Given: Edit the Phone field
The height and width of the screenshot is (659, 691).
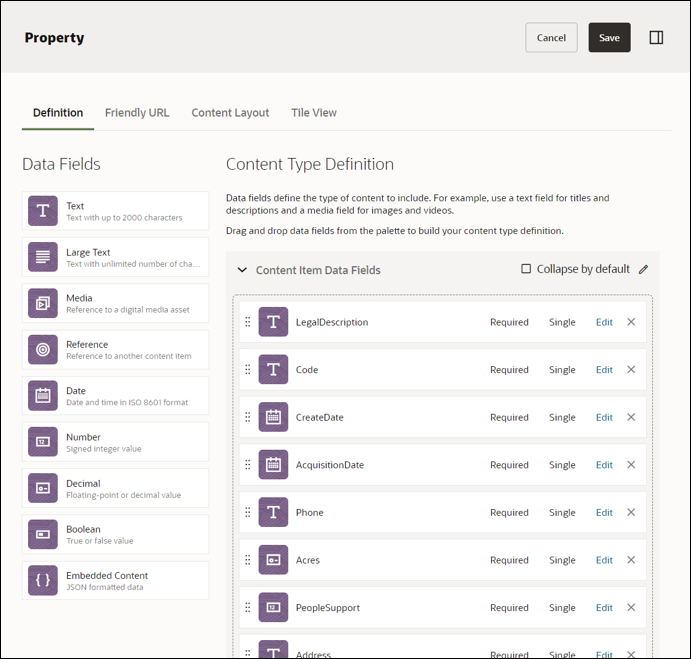Looking at the screenshot, I should [x=604, y=513].
